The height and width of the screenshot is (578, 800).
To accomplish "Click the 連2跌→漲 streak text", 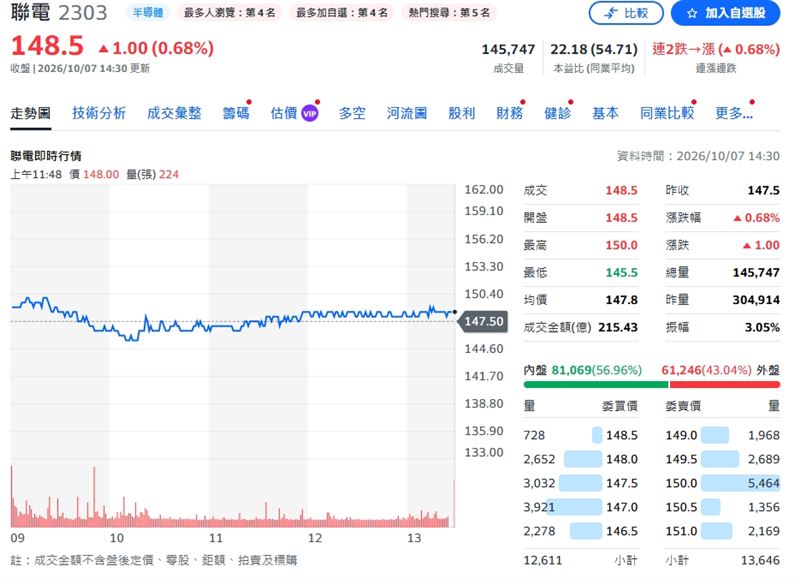I will (x=716, y=49).
